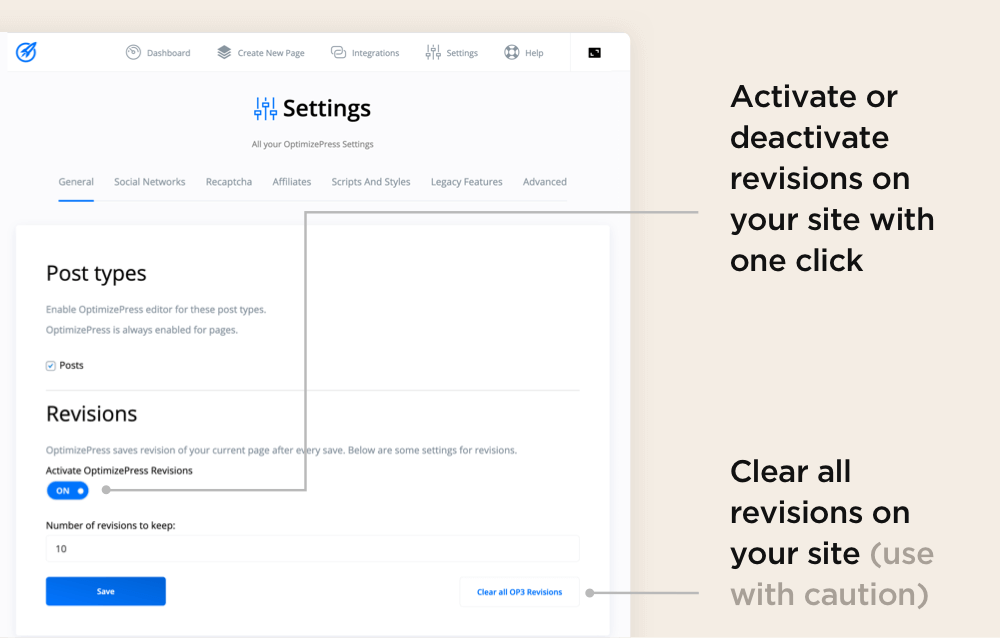
Task: Open Dashboard from top navigation
Action: click(168, 53)
